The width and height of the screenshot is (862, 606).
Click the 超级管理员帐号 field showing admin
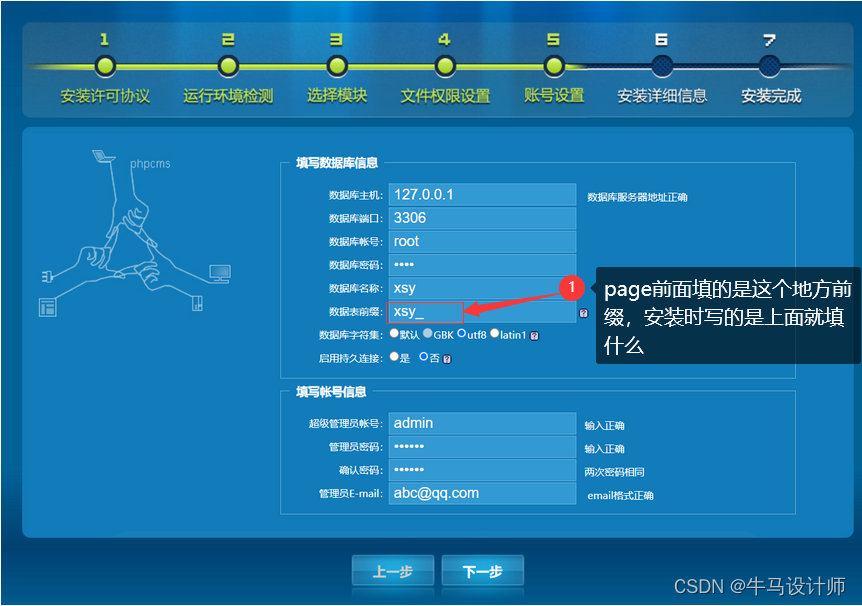[x=482, y=423]
